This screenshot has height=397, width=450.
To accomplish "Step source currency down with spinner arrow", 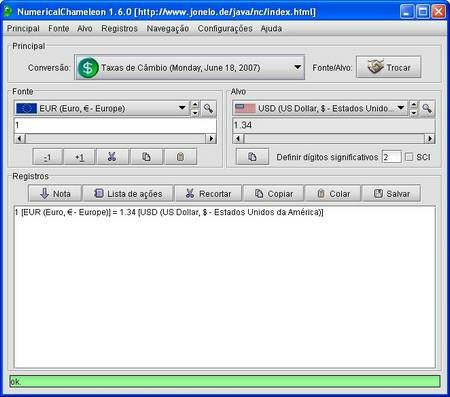I will 195,113.
